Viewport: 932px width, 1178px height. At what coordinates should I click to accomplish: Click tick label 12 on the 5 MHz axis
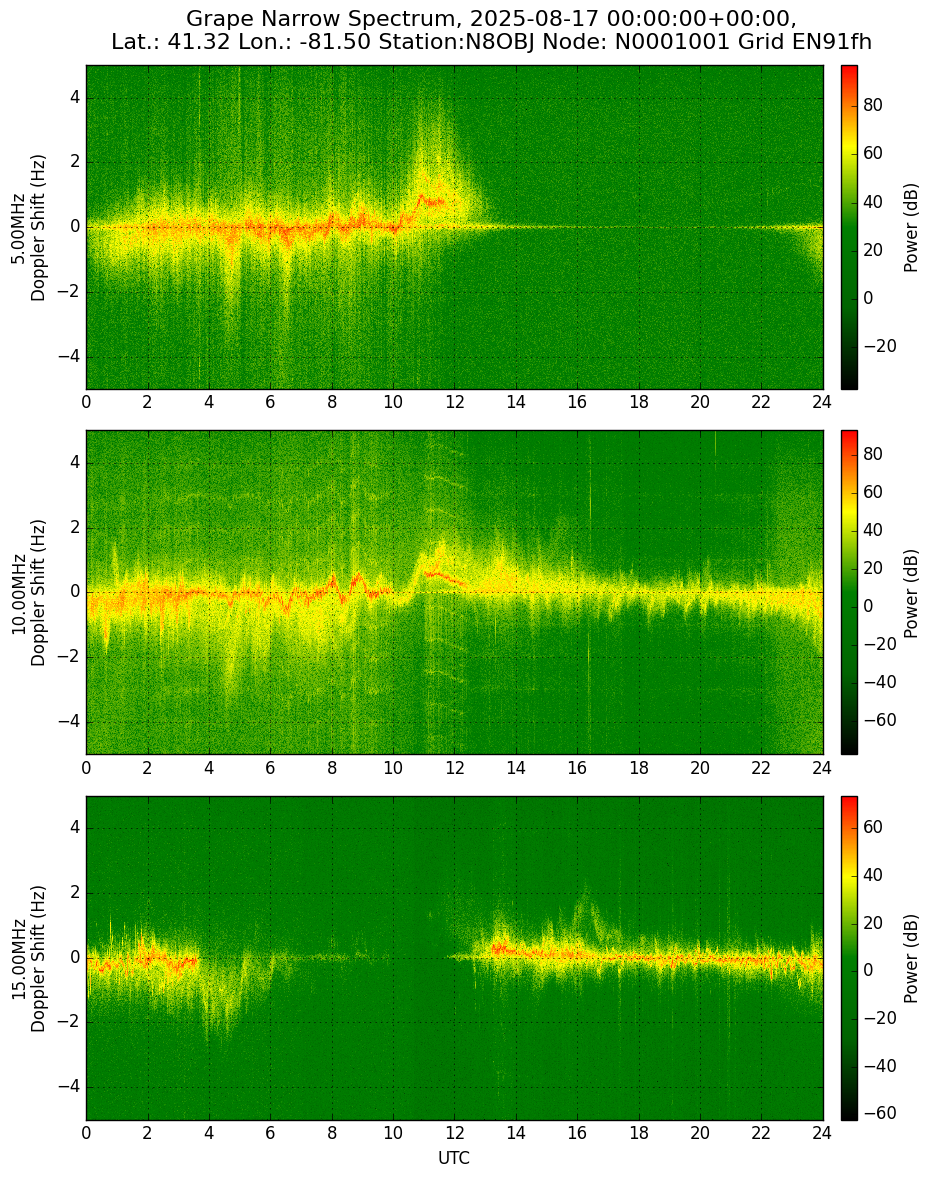point(454,402)
